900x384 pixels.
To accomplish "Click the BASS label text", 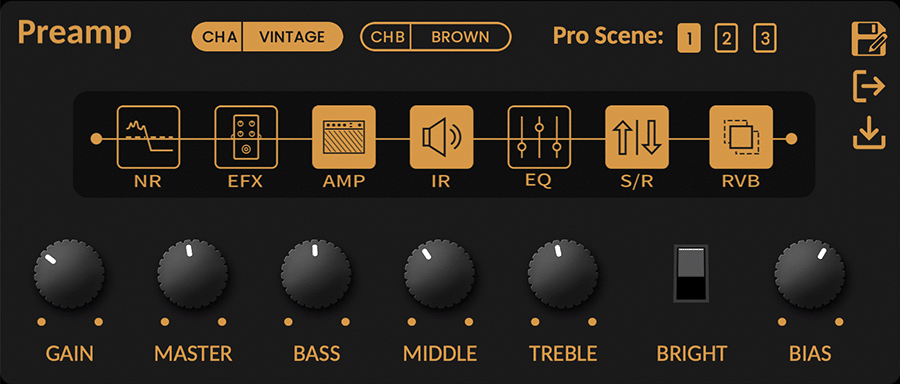I will coord(317,354).
